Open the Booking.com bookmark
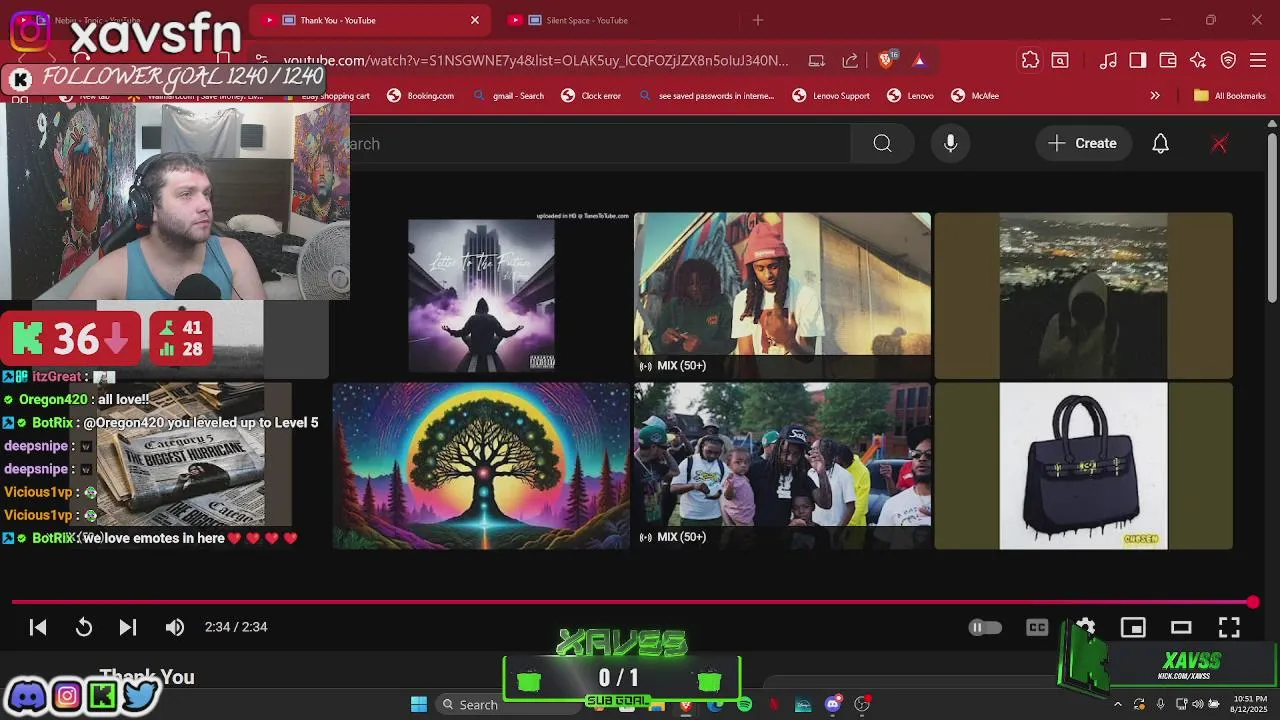The width and height of the screenshot is (1280, 720). [421, 96]
